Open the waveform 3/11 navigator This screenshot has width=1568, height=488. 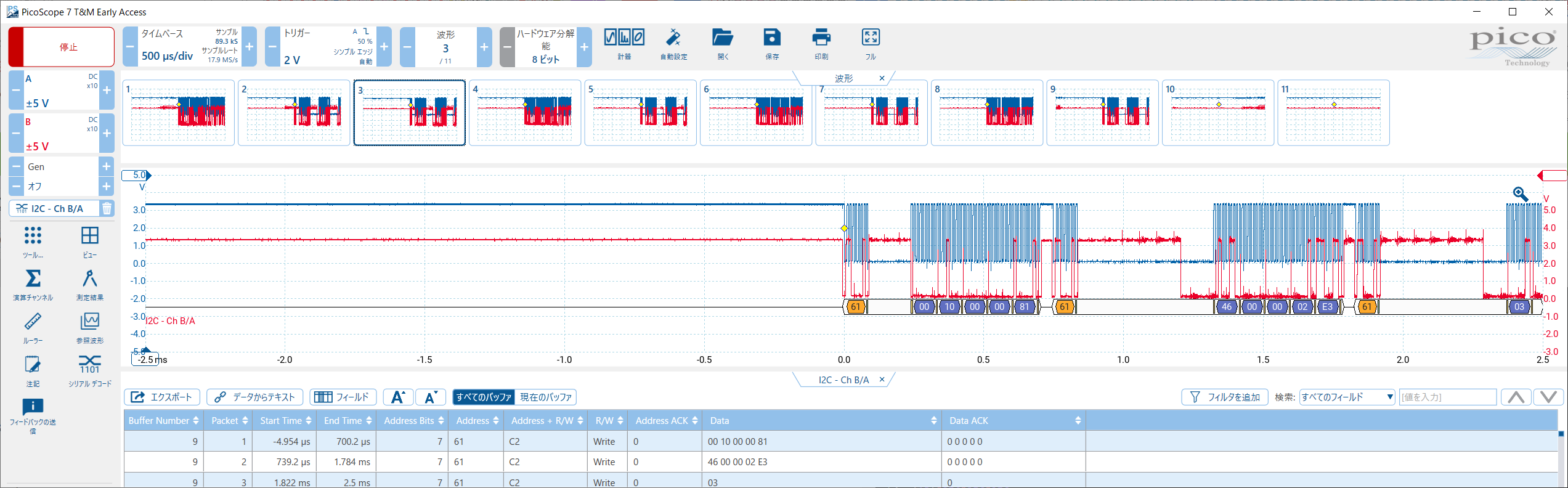[x=445, y=47]
